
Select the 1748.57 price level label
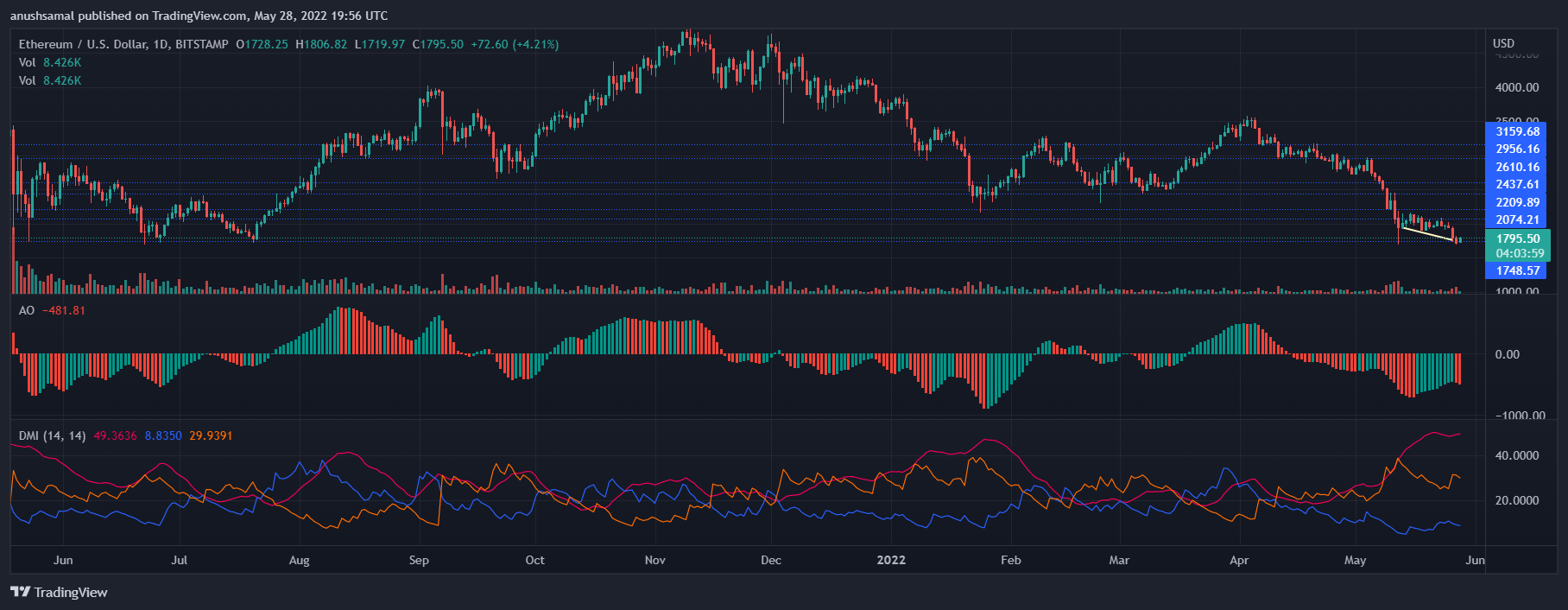(x=1517, y=270)
